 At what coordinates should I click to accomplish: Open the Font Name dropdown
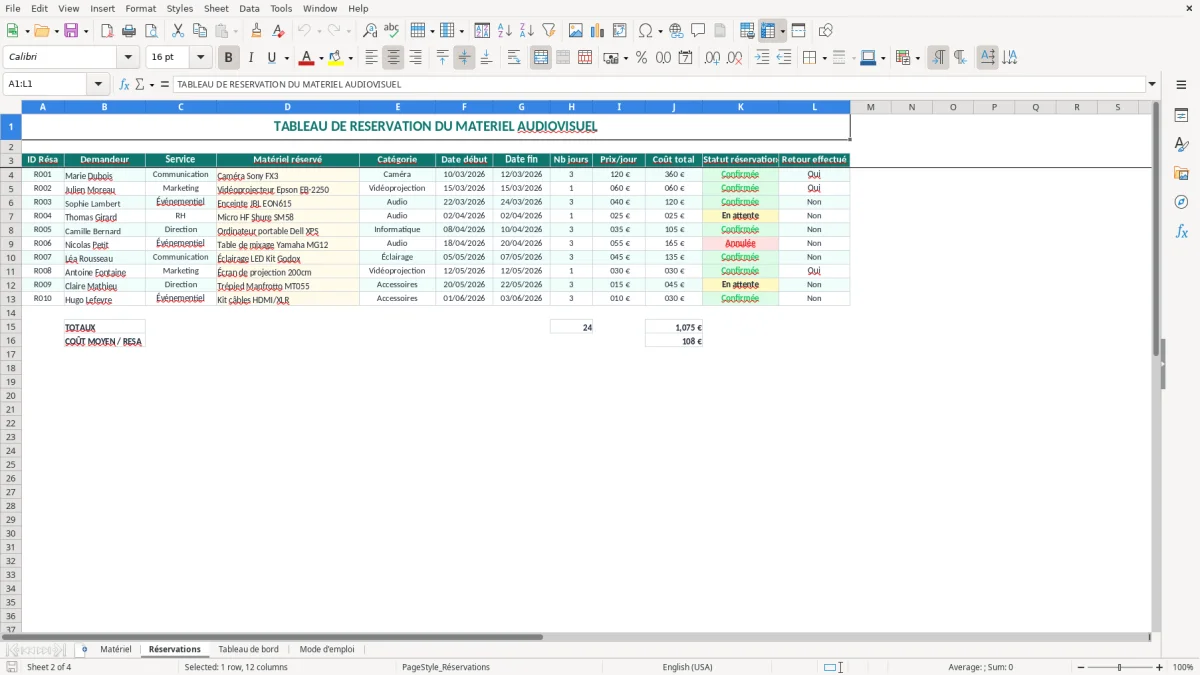128,58
